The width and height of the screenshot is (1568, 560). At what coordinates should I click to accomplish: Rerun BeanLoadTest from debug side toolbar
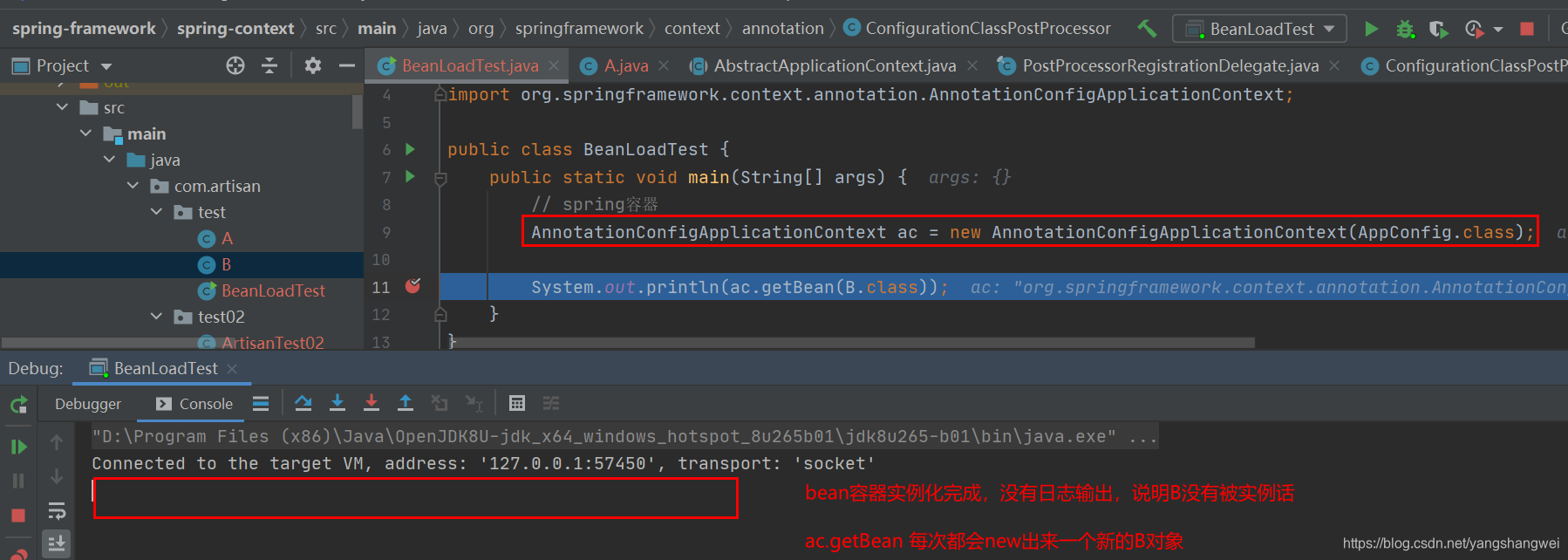(x=18, y=405)
